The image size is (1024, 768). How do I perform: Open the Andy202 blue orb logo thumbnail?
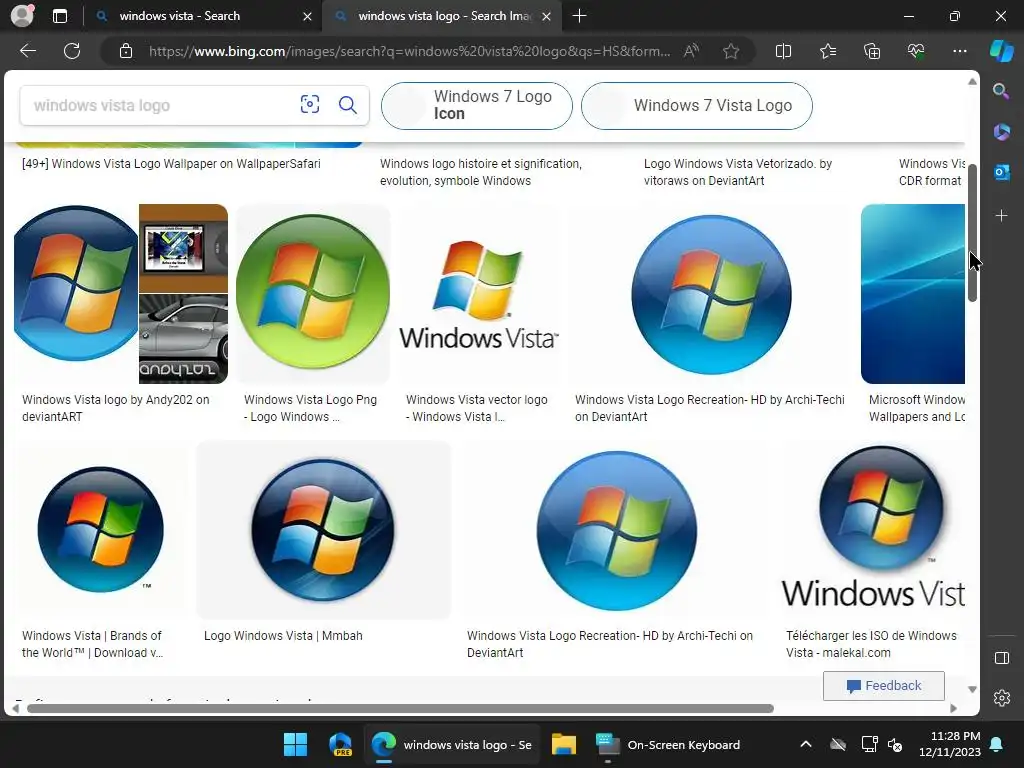point(76,283)
